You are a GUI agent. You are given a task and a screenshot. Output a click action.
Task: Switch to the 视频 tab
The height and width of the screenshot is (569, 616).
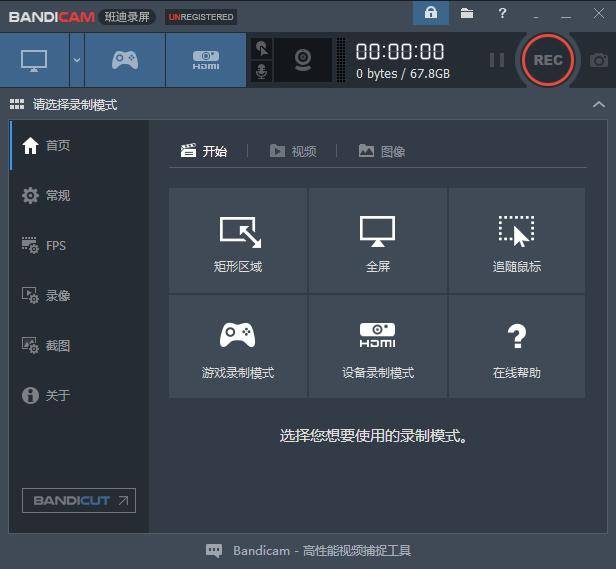coord(293,151)
